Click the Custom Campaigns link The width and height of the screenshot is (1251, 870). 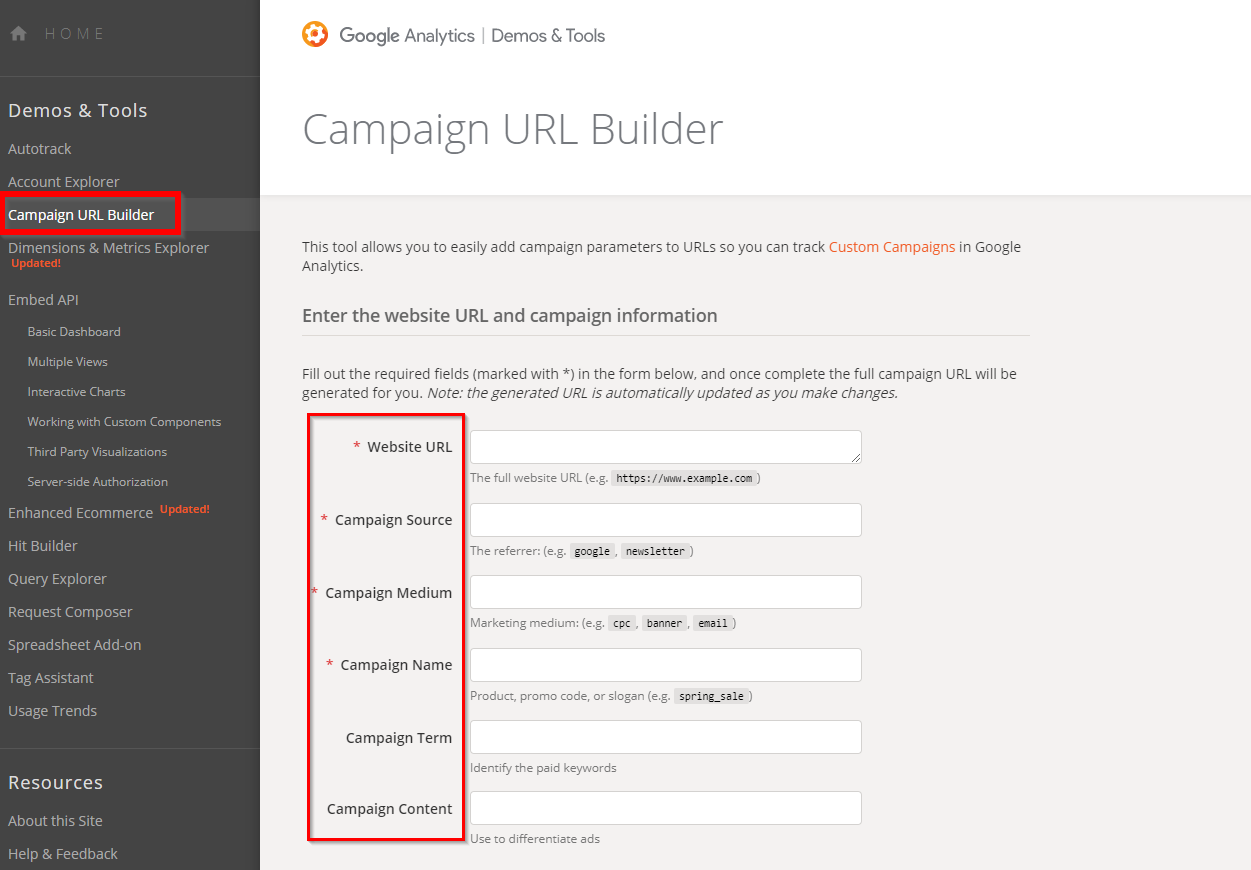click(891, 247)
